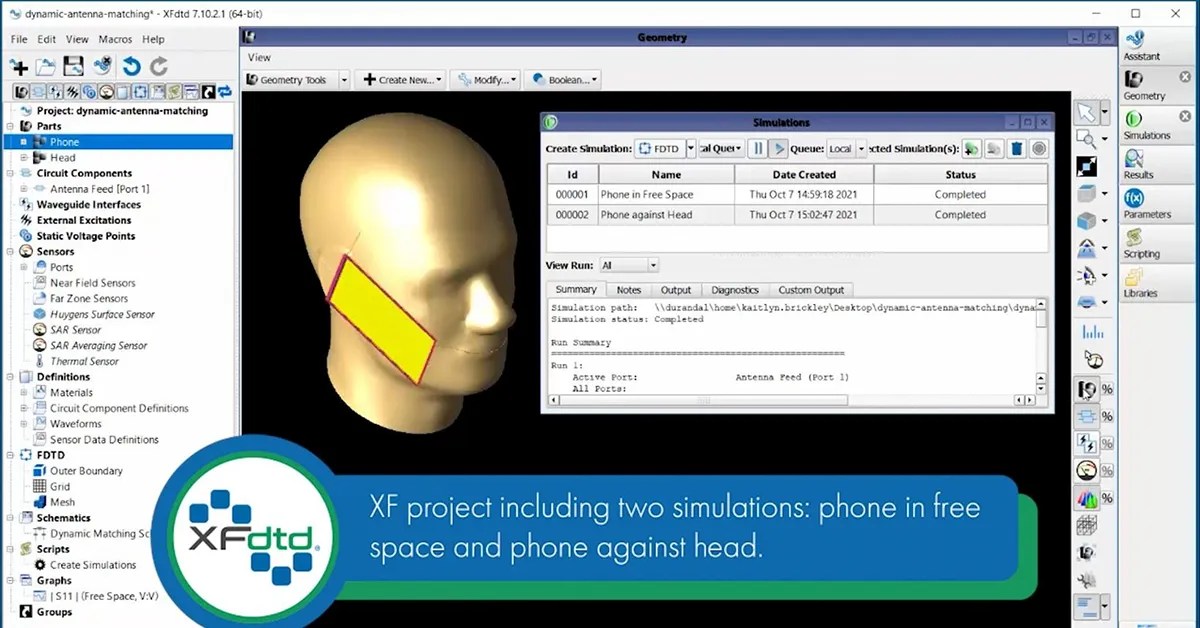The height and width of the screenshot is (628, 1200).
Task: Switch to the Custom Output tab
Action: [x=811, y=290]
